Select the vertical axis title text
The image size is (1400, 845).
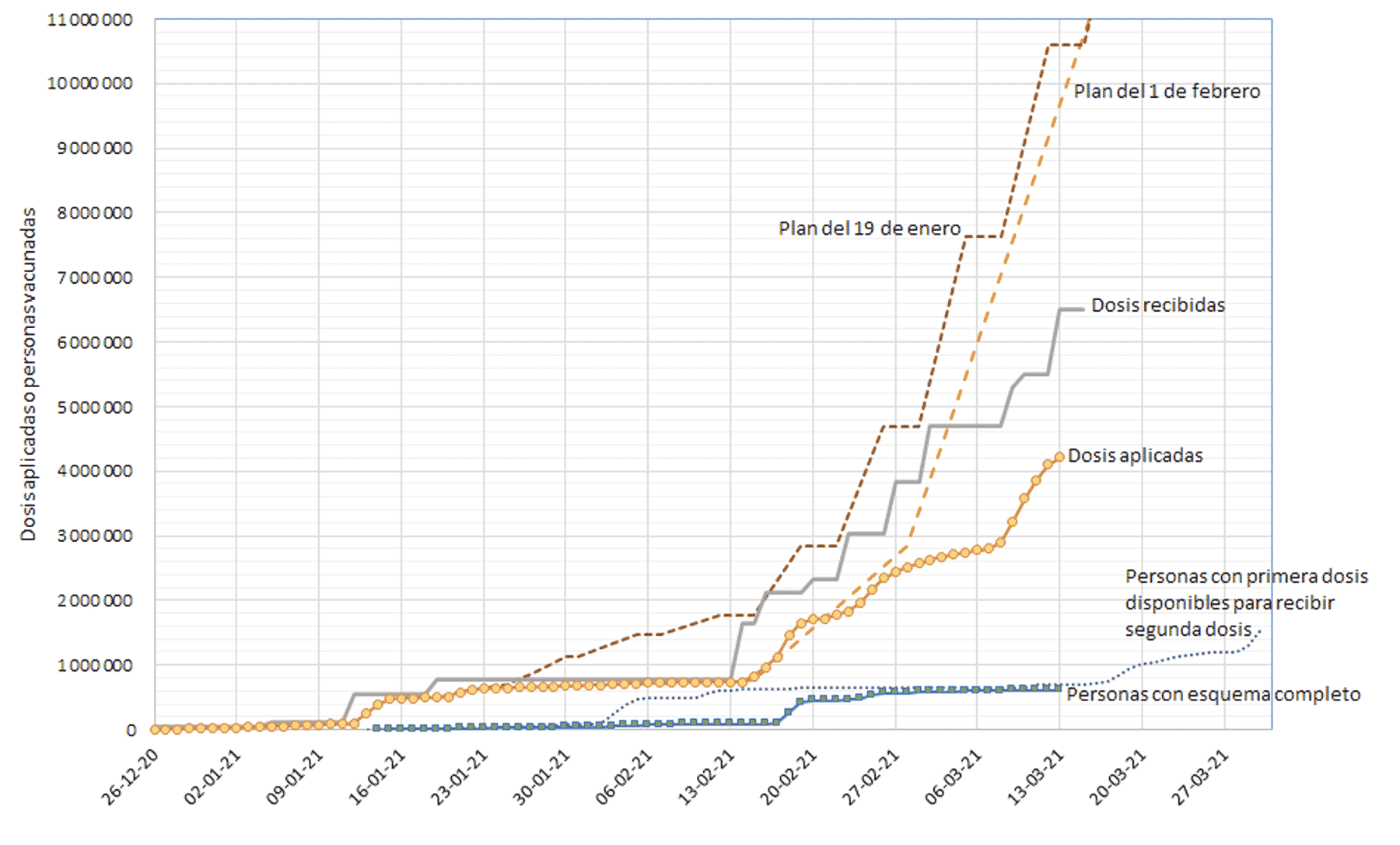29,374
